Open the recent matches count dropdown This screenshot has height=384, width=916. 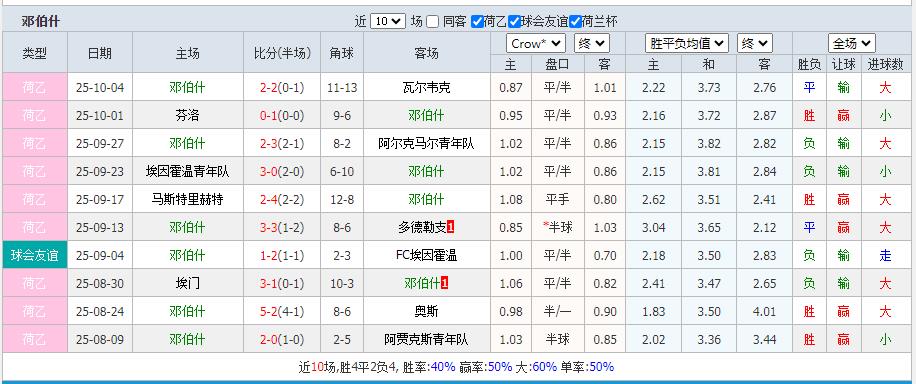point(387,22)
